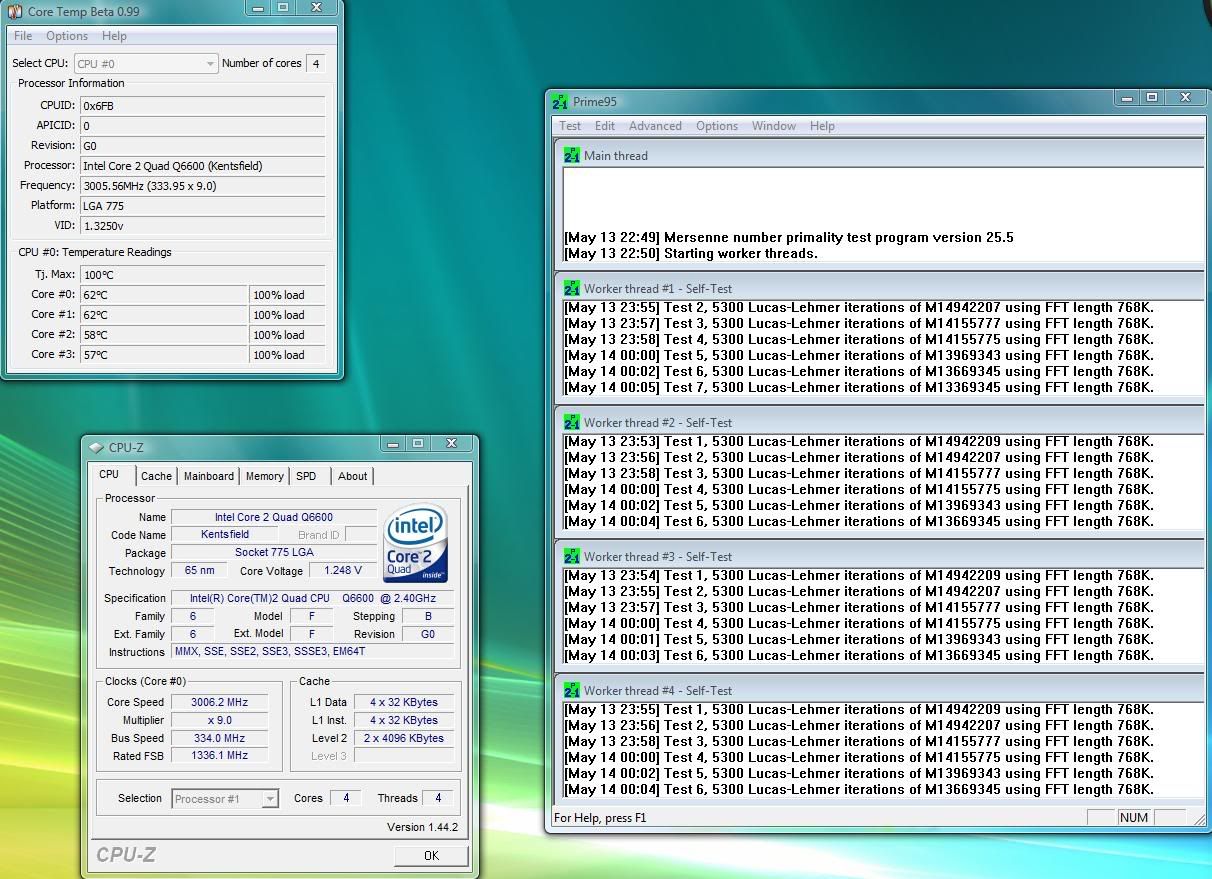Expand the Processor #1 selection dropdown
The width and height of the screenshot is (1212, 879).
point(225,798)
